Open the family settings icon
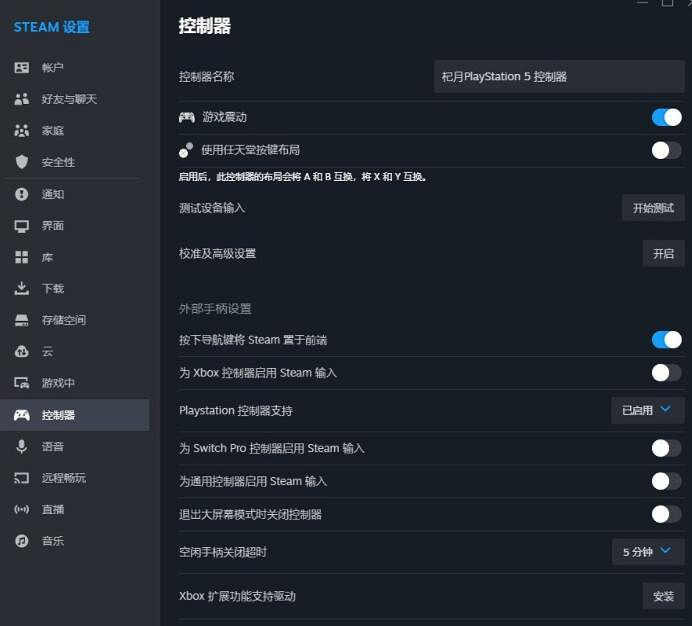Image resolution: width=692 pixels, height=626 pixels. (22, 131)
